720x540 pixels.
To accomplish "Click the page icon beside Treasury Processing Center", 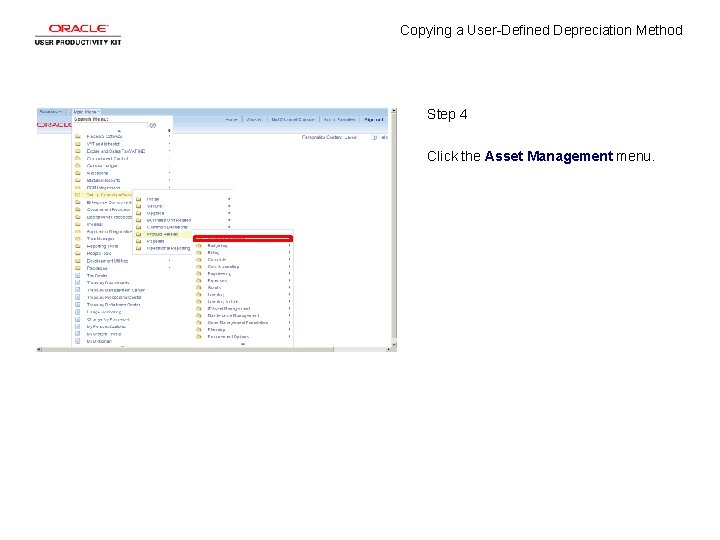I will (x=78, y=298).
